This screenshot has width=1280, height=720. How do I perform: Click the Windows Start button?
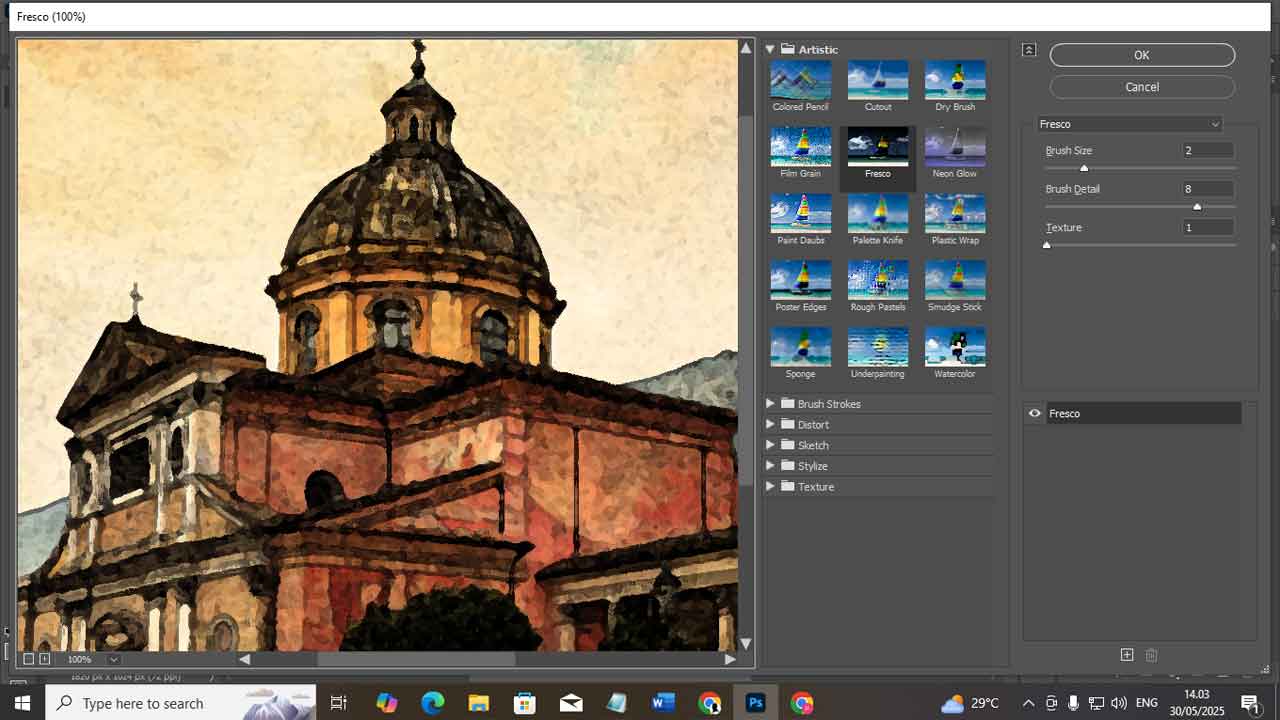(x=22, y=703)
